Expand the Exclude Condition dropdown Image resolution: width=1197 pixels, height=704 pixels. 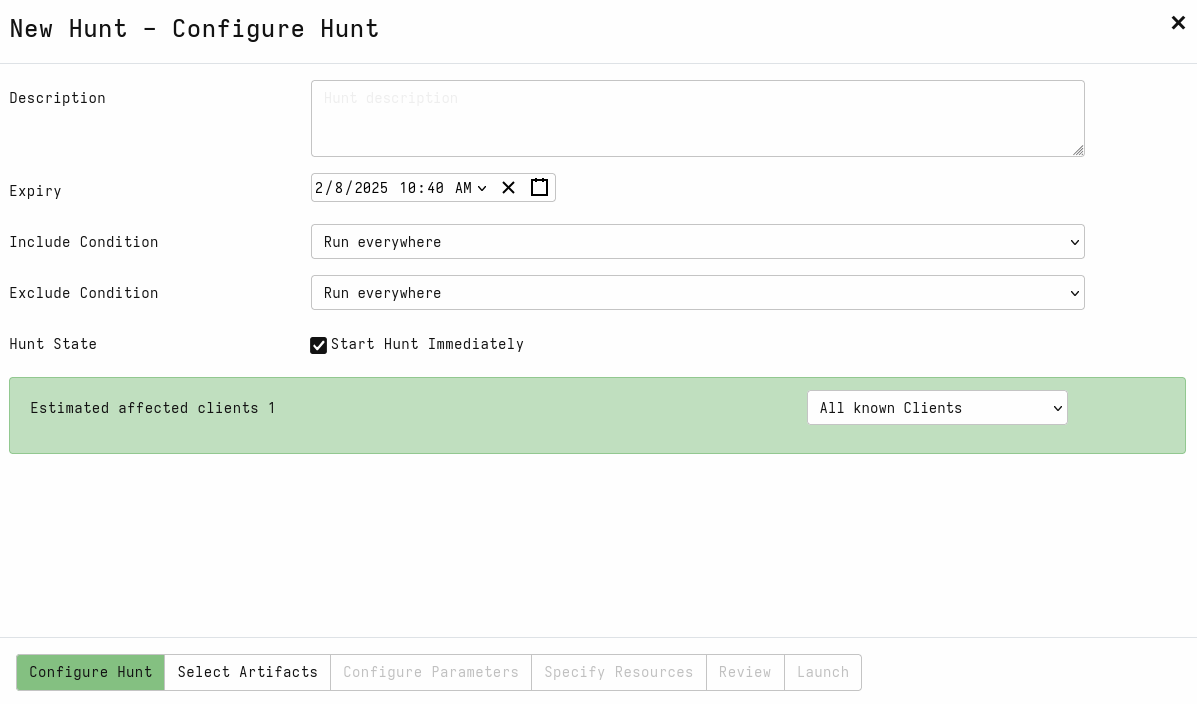click(x=698, y=293)
